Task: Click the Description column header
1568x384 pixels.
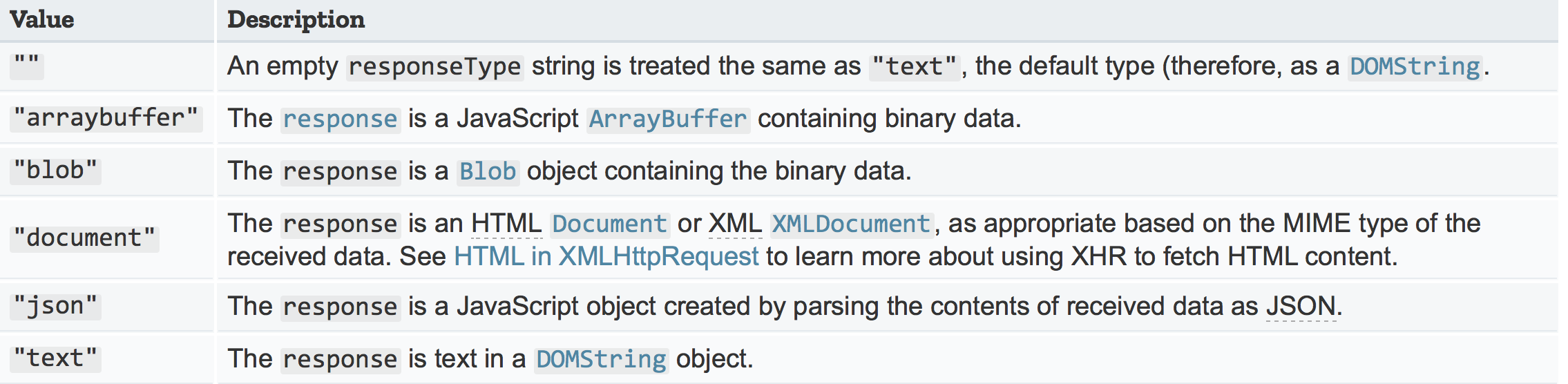Action: click(296, 20)
